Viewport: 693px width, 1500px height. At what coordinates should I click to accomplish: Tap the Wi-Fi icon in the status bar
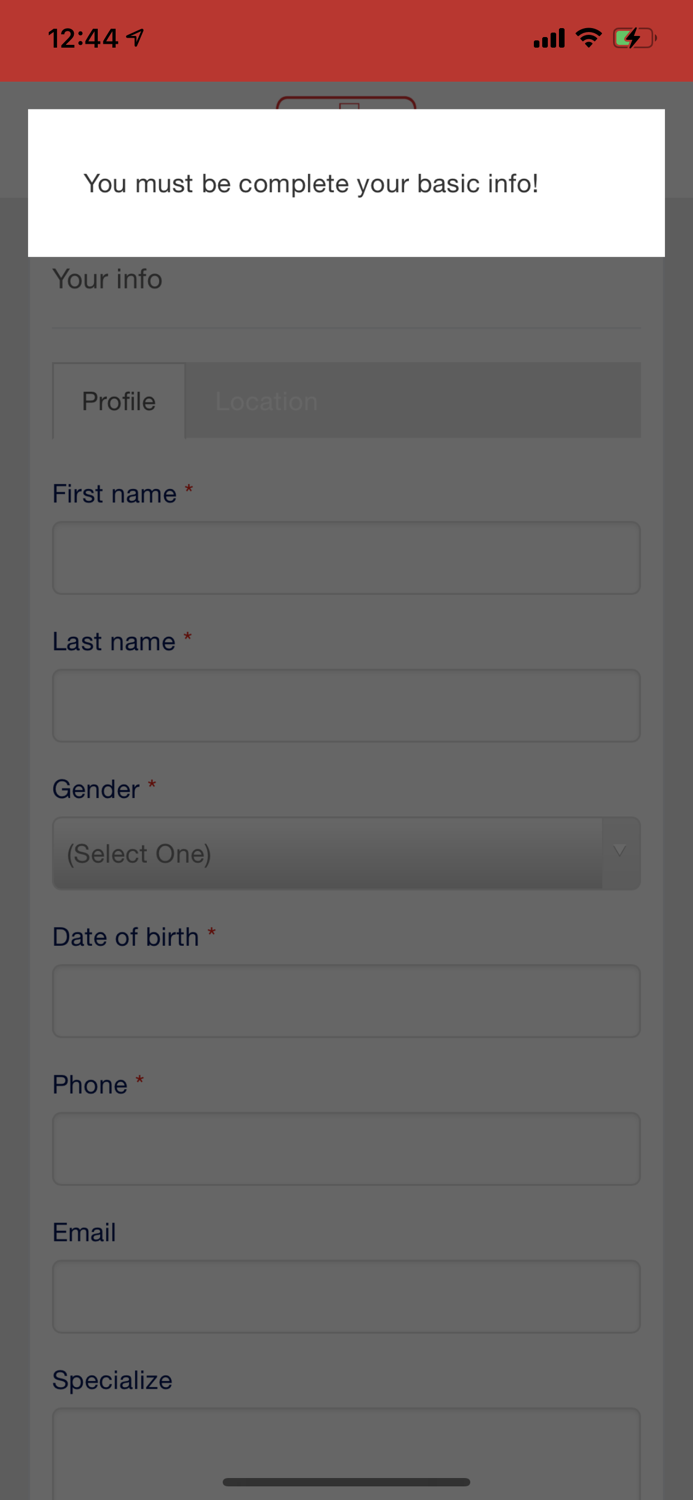click(x=588, y=37)
